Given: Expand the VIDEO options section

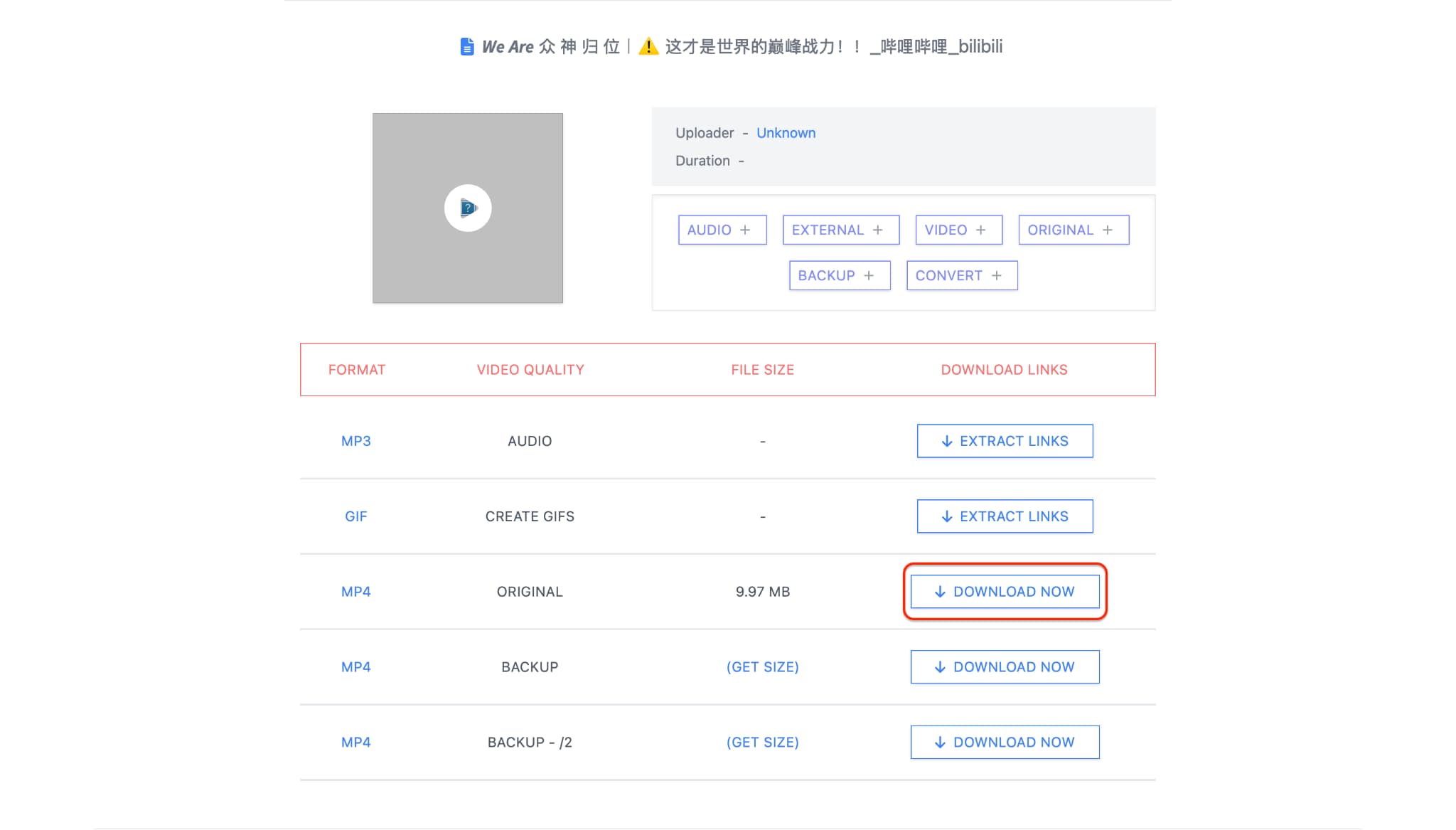Looking at the screenshot, I should point(958,230).
